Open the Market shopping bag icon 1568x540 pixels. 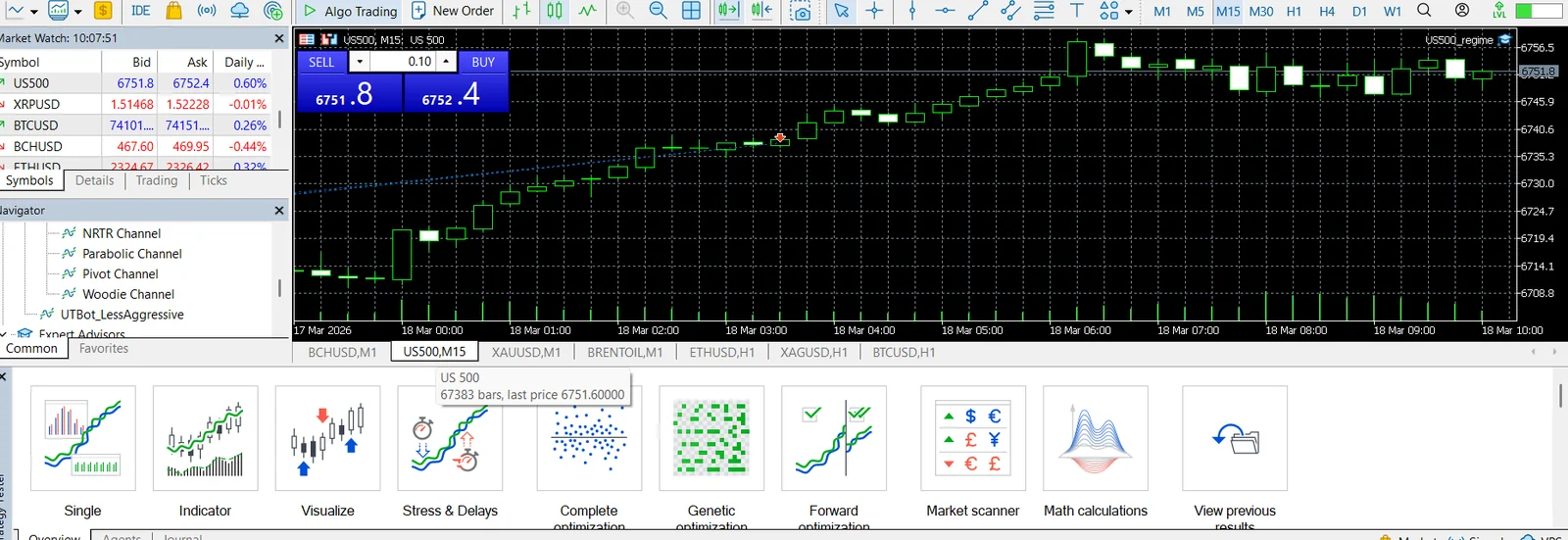(173, 11)
